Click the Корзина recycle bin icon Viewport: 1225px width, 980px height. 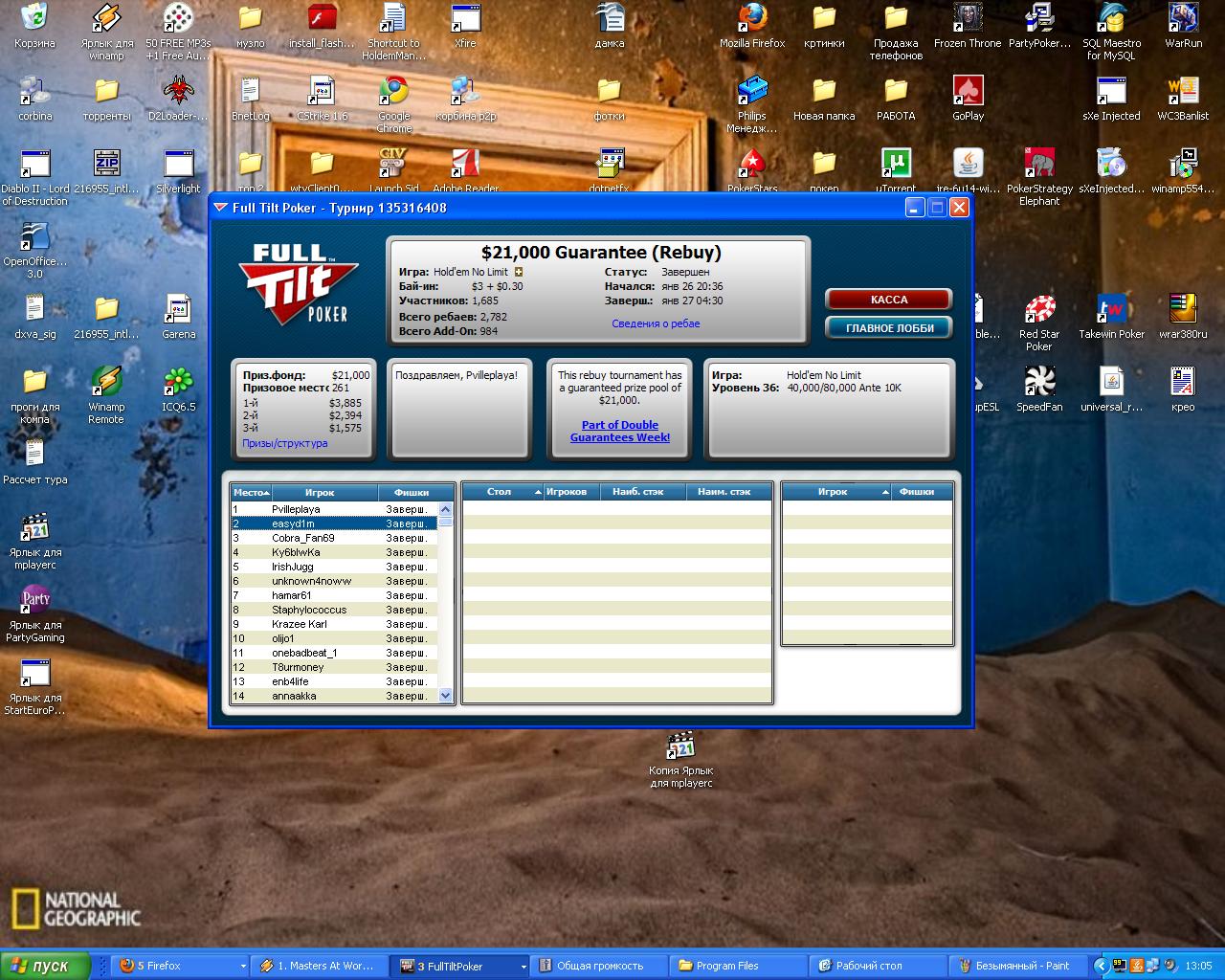[x=34, y=18]
